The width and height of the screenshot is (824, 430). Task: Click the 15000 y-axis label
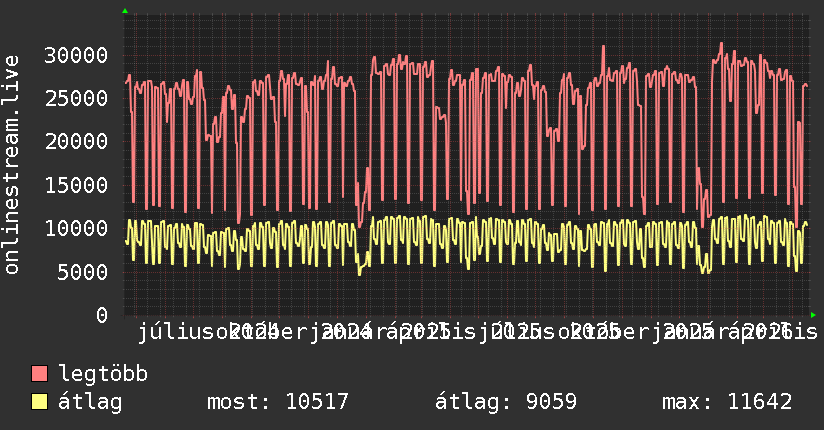[76, 185]
